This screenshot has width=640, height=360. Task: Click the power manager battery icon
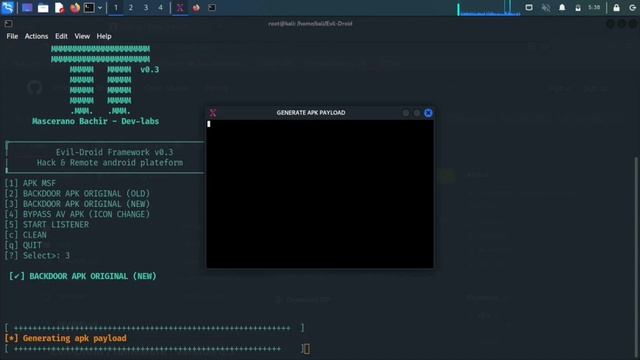coord(578,8)
